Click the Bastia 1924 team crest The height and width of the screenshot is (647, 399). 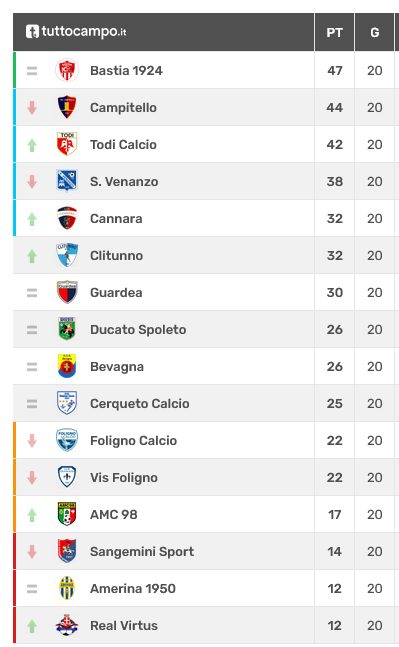point(67,70)
